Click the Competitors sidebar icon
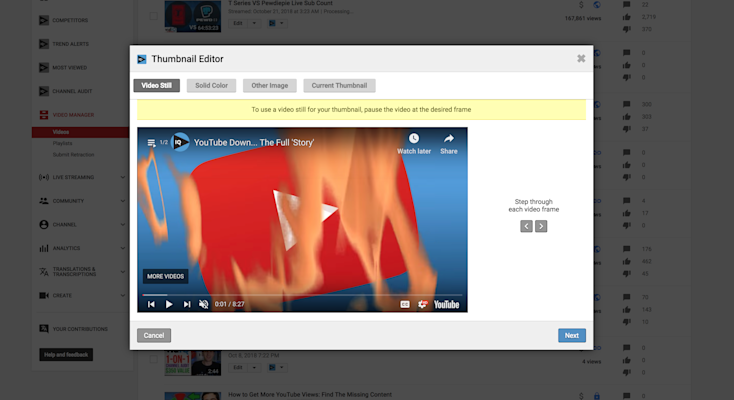This screenshot has width=734, height=400. [x=44, y=20]
